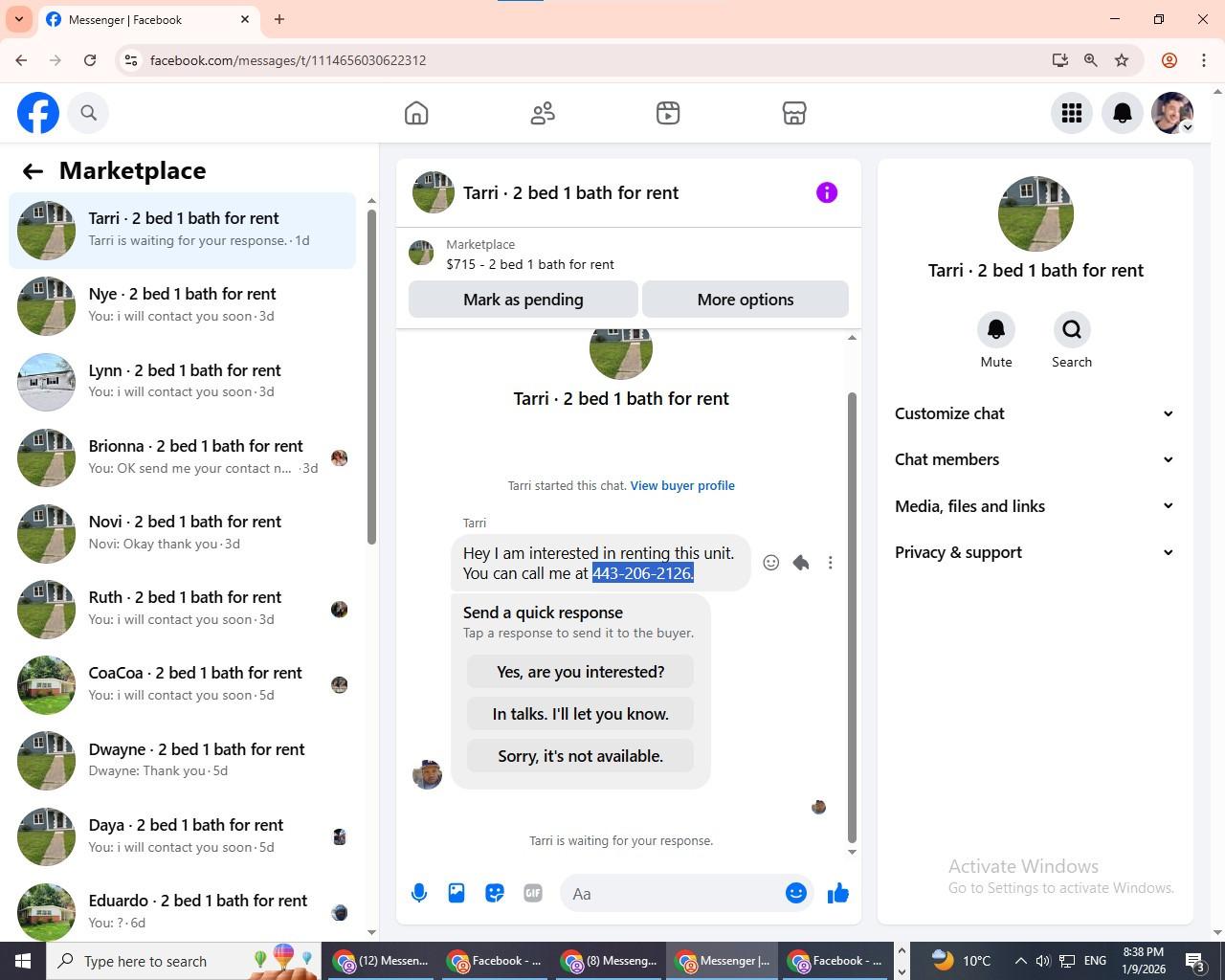Open the Novi conversation
Screen dimensions: 1225x980
pyautogui.click(x=182, y=533)
